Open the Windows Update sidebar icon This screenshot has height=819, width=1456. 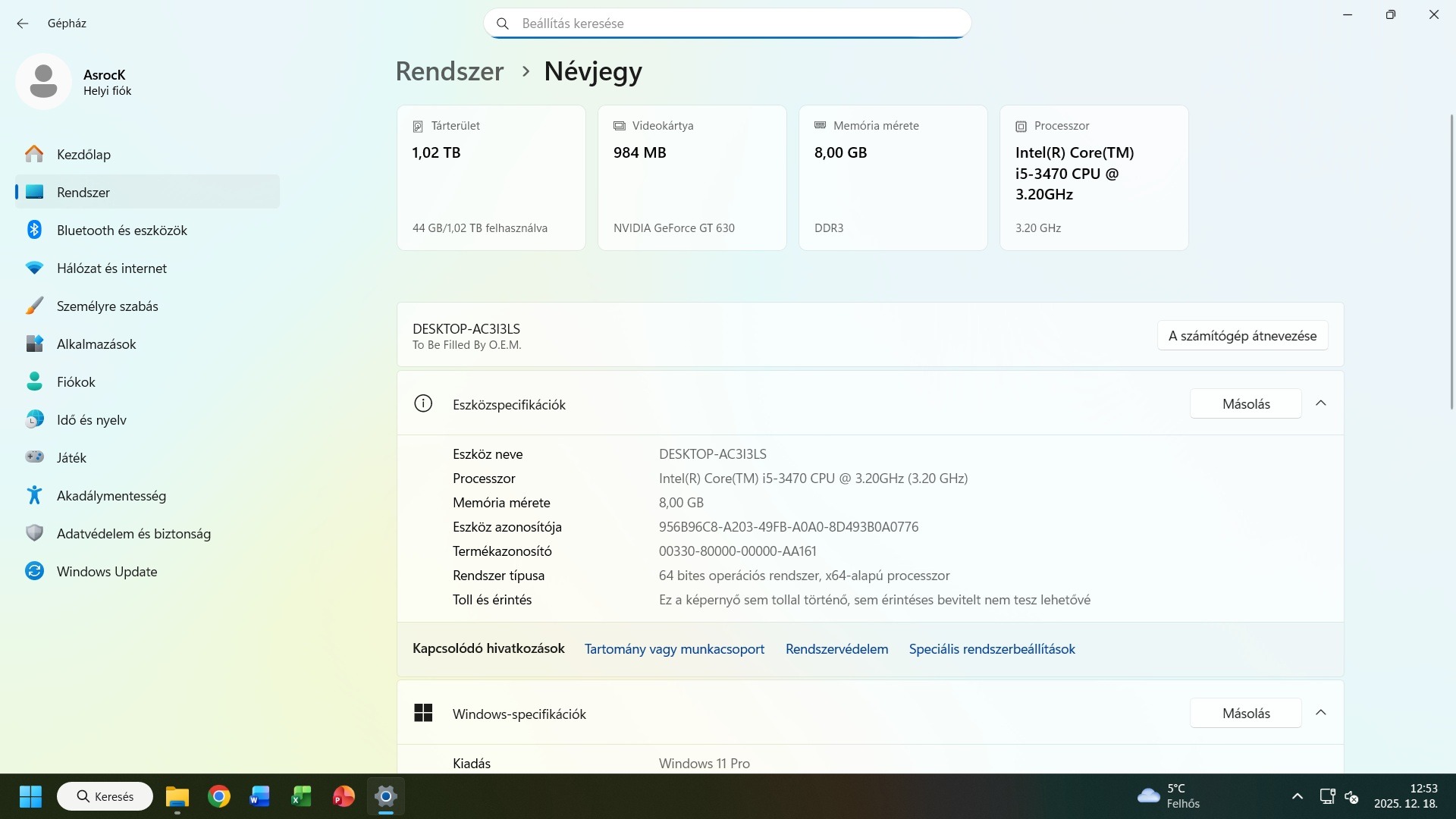34,571
